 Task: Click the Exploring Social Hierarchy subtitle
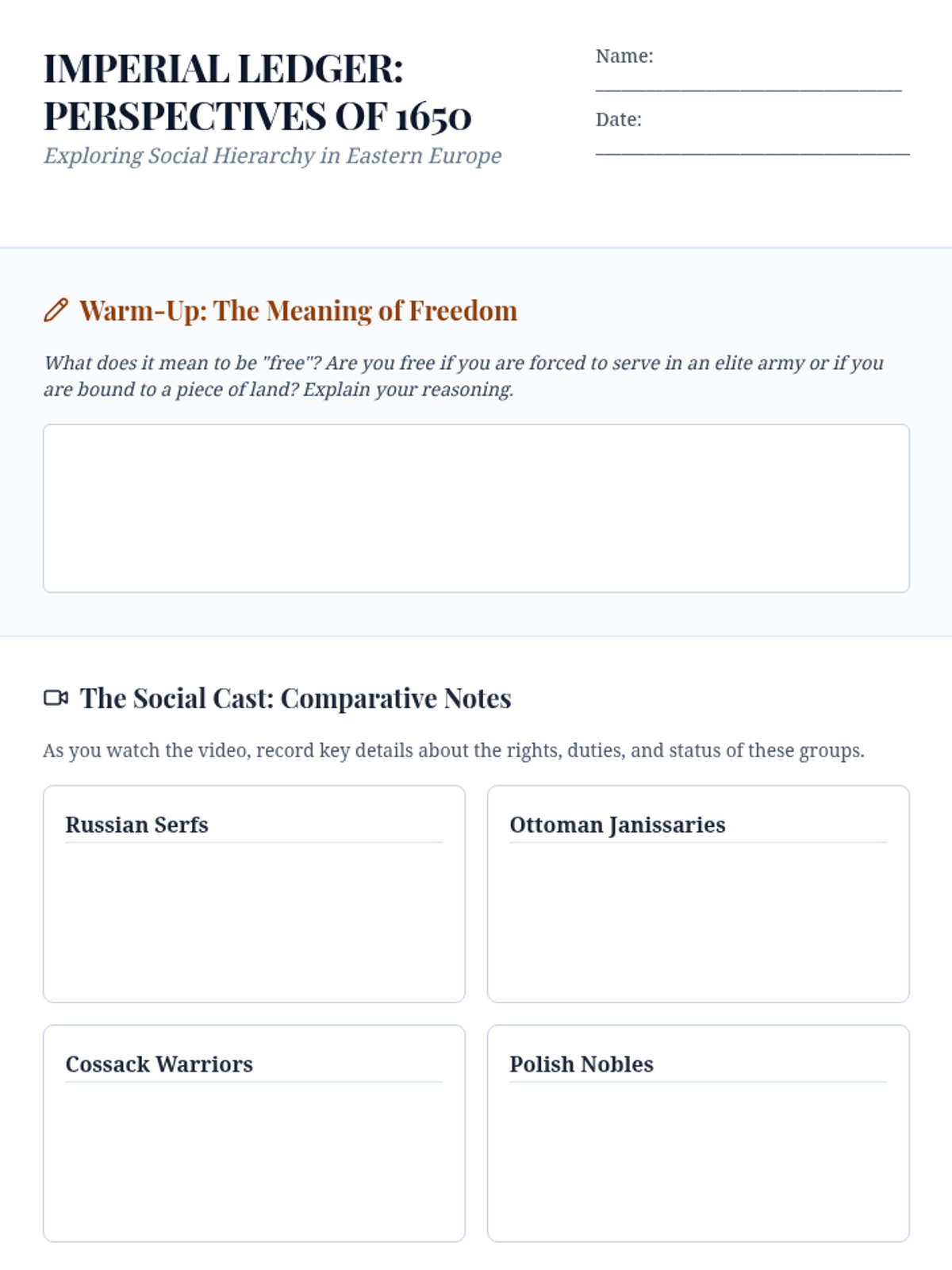[x=272, y=156]
